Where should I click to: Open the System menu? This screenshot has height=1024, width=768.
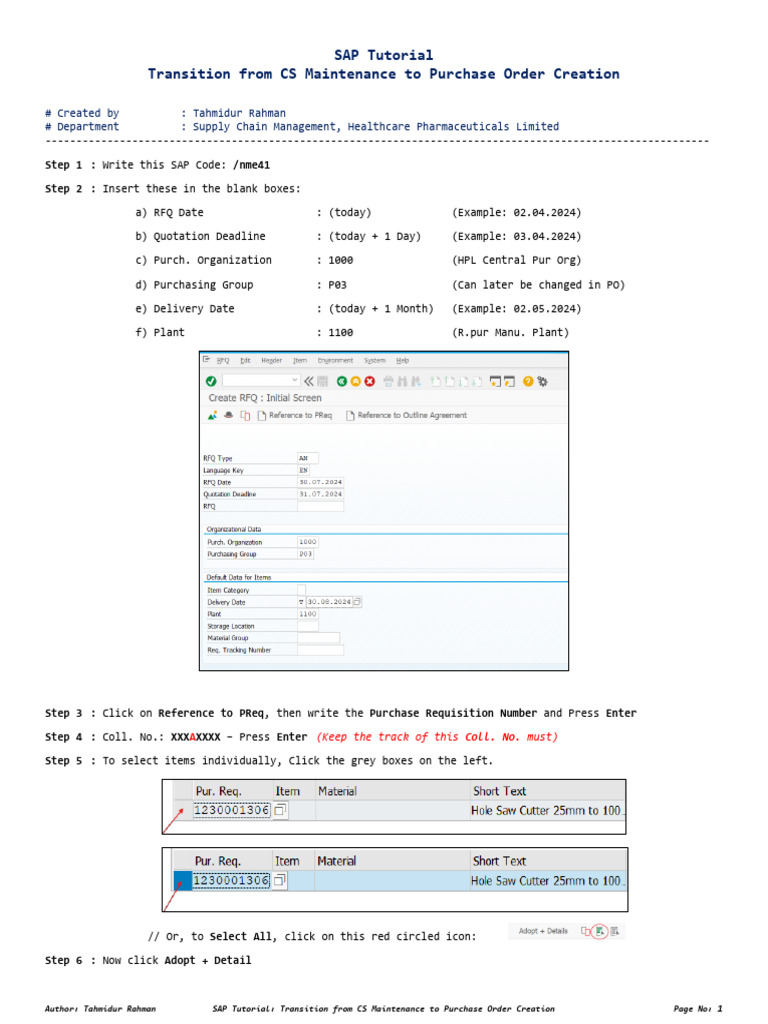(x=375, y=360)
